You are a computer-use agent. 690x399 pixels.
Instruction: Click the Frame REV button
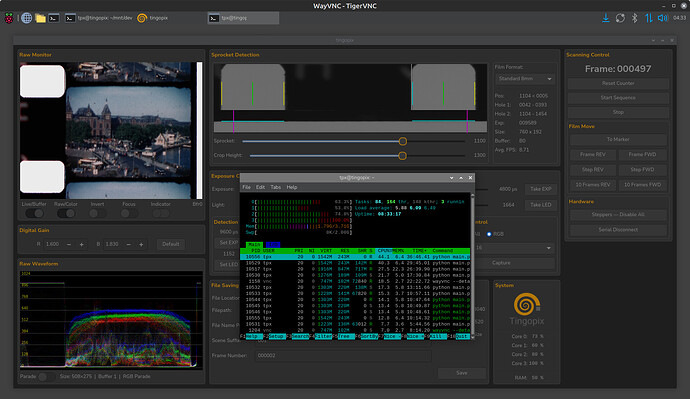click(x=593, y=154)
